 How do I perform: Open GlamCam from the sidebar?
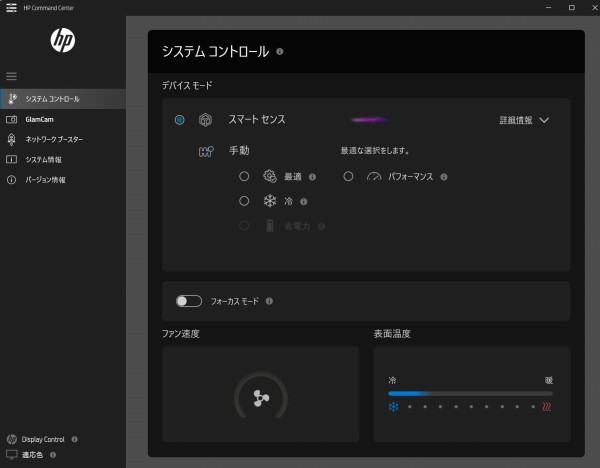pyautogui.click(x=40, y=119)
